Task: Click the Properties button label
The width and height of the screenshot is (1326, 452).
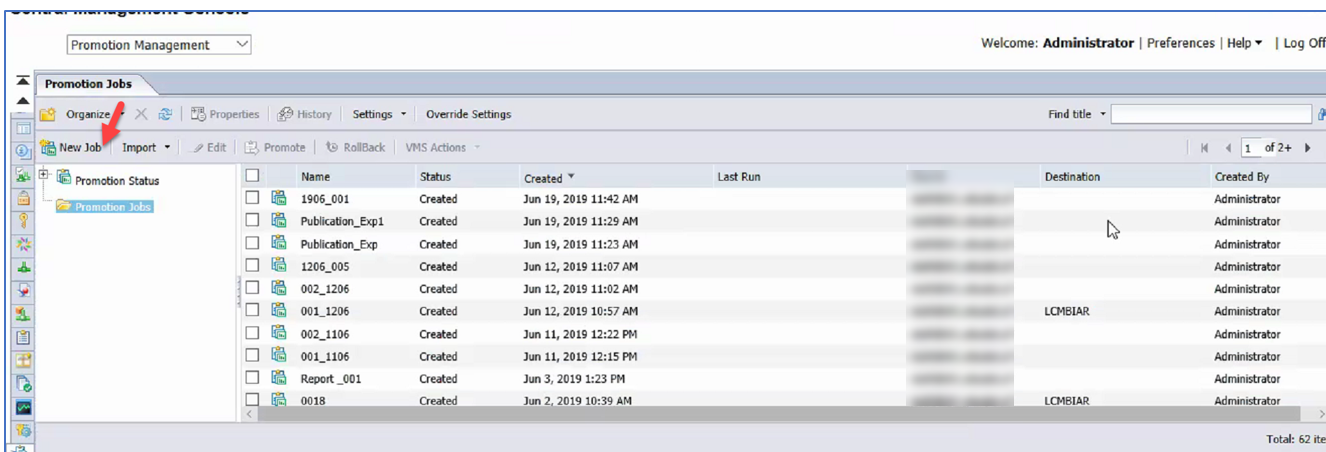Action: coord(234,115)
